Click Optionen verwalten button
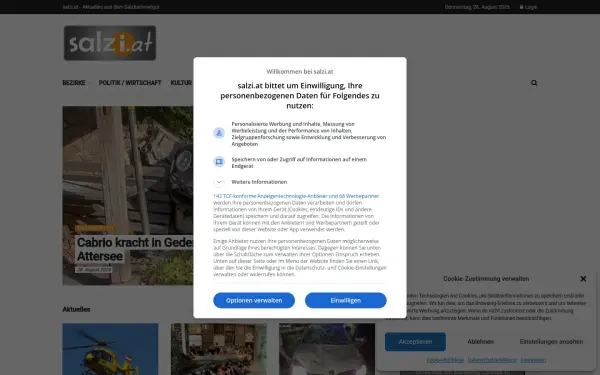The width and height of the screenshot is (600, 375). point(254,300)
